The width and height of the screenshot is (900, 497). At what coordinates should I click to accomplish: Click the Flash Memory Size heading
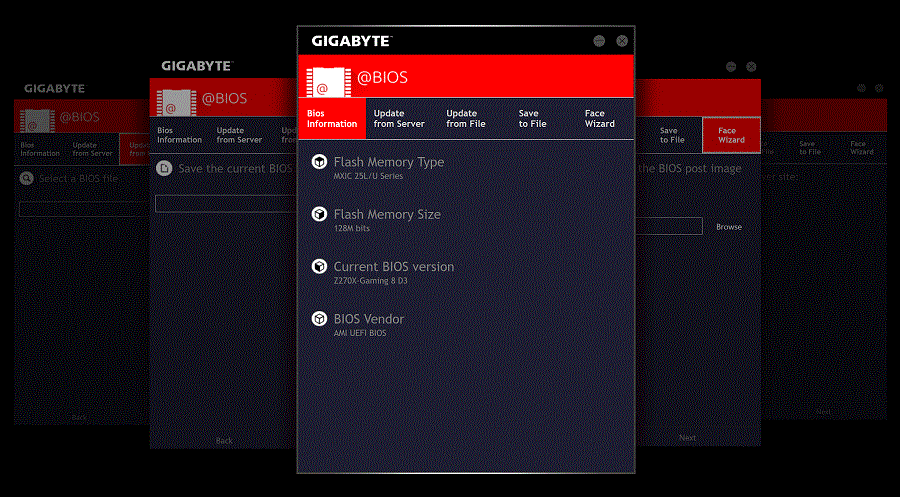pyautogui.click(x=387, y=214)
